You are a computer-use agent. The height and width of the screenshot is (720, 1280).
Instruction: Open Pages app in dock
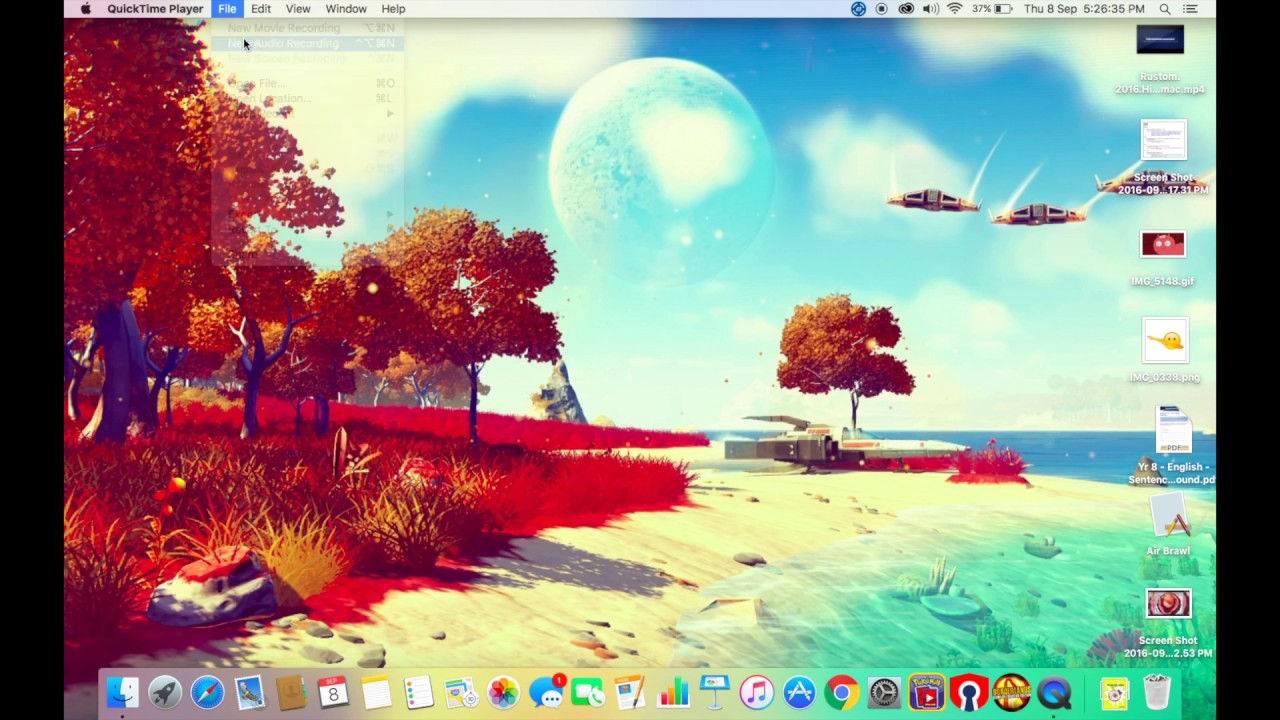pos(630,692)
